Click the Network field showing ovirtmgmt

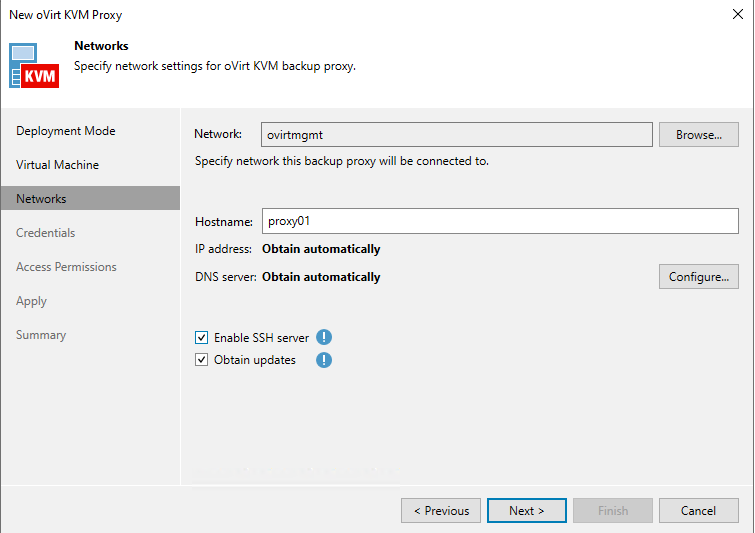pyautogui.click(x=456, y=135)
